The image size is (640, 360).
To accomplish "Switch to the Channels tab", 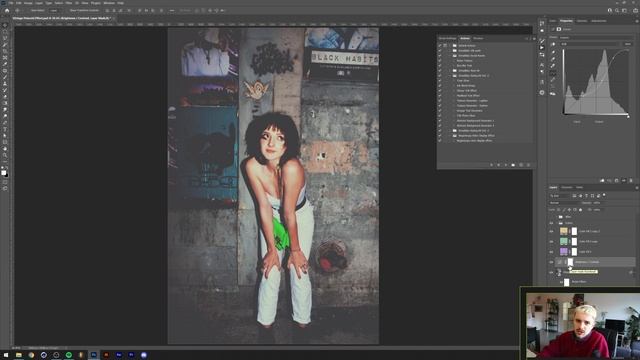I will click(567, 187).
